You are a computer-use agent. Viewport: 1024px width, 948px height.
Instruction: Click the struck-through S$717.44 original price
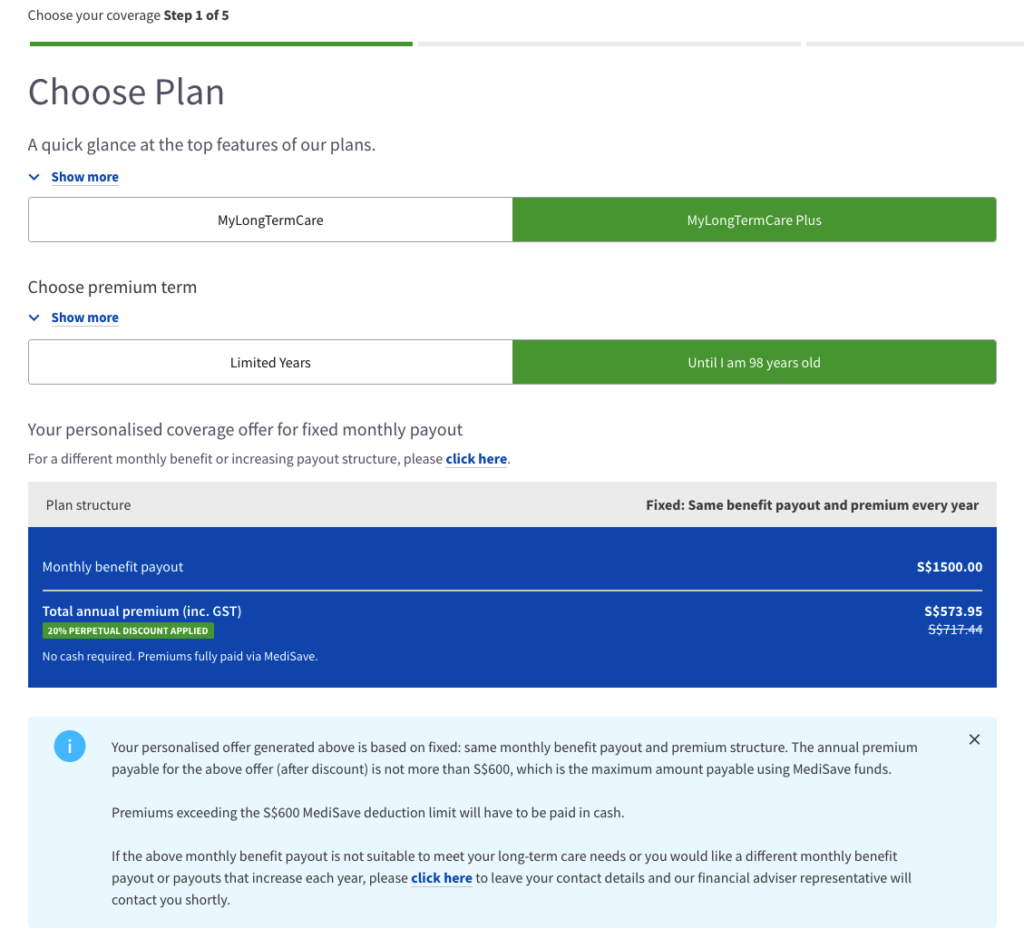955,629
